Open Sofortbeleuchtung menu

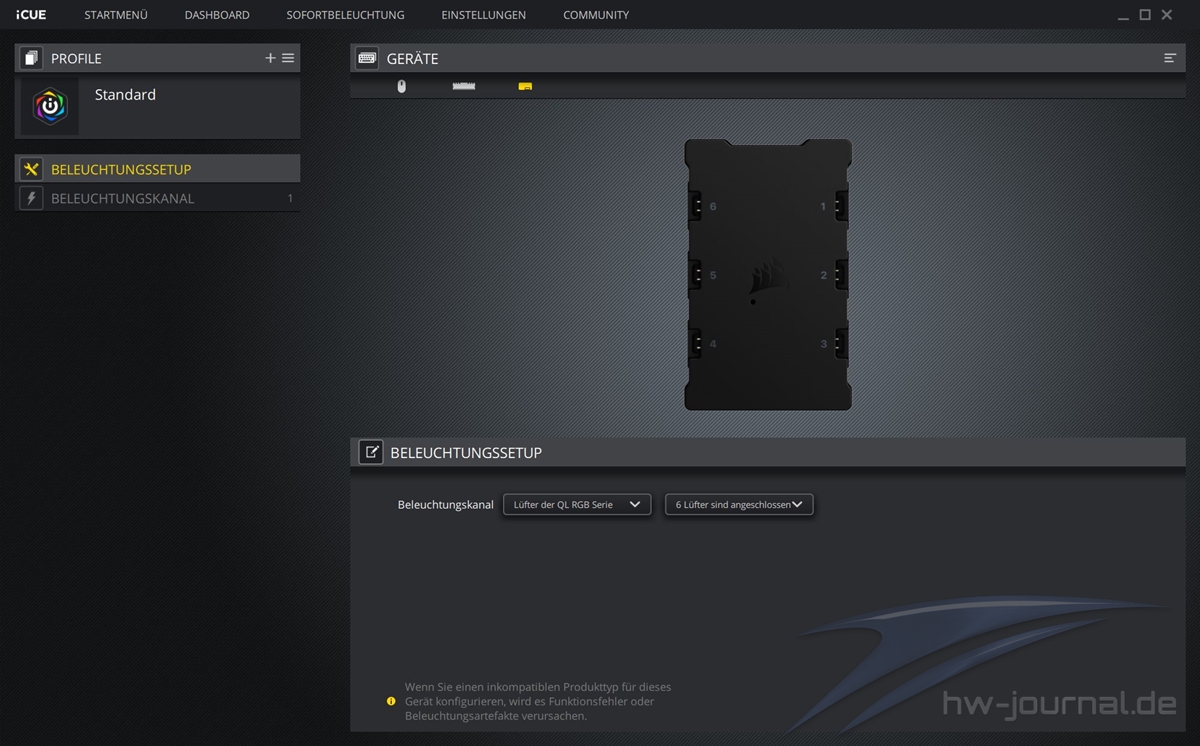click(x=345, y=15)
